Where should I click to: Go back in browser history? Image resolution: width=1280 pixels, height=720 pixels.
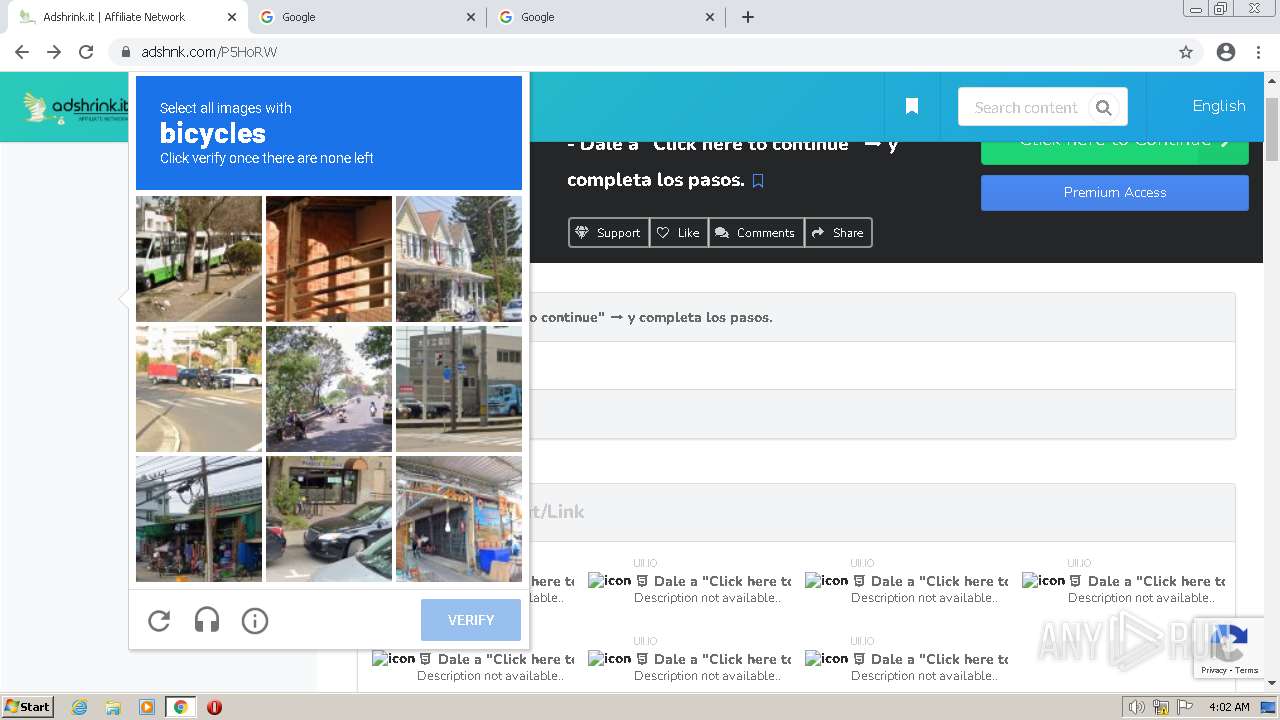point(22,52)
